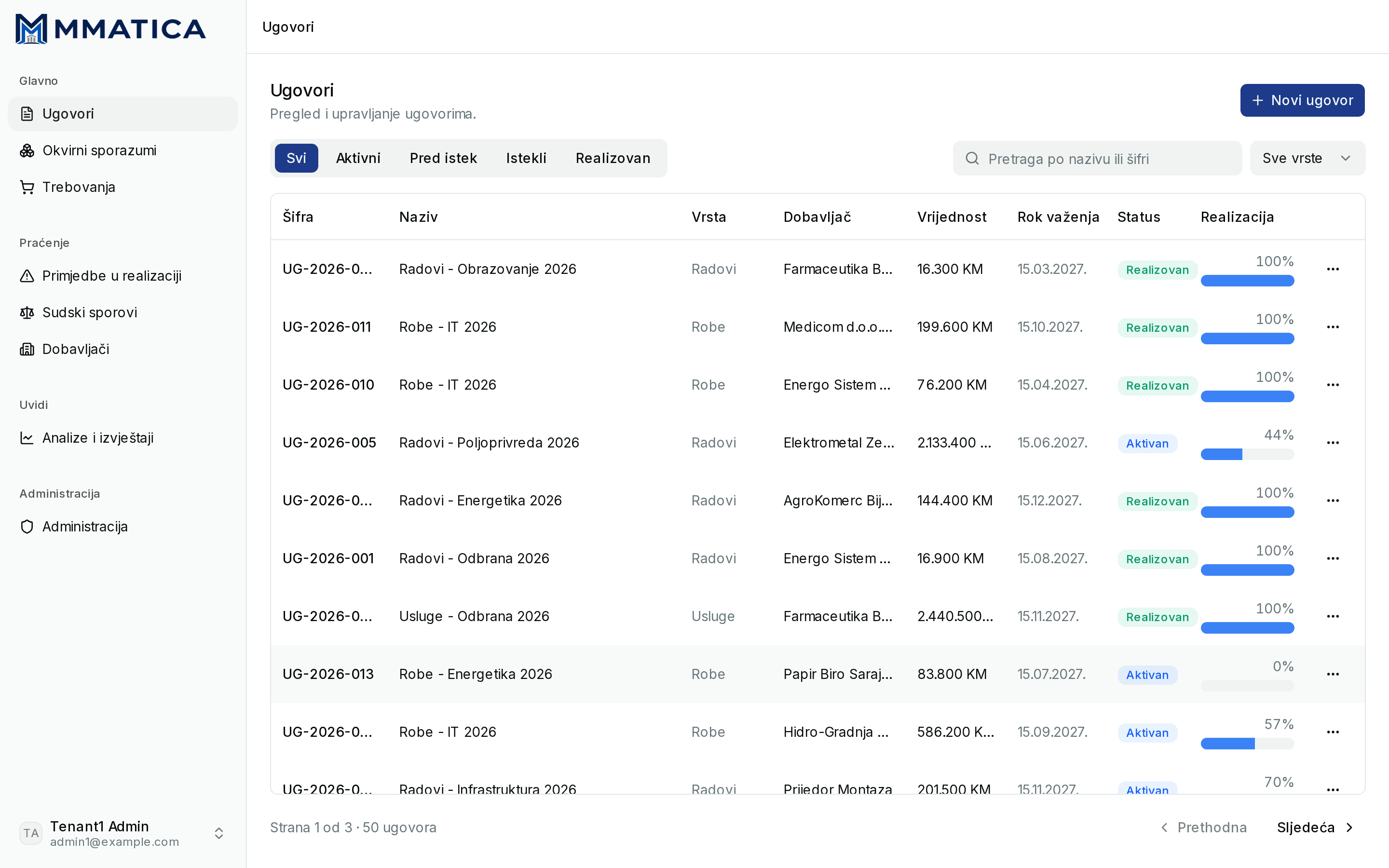
Task: Go to Sljedeća page
Action: coord(1316,827)
